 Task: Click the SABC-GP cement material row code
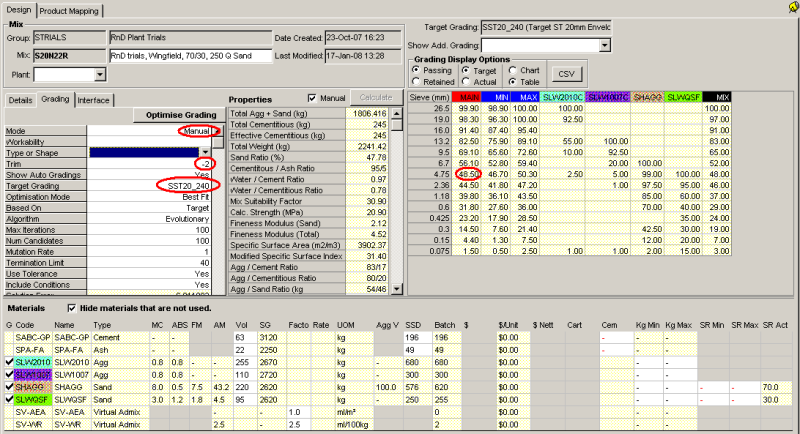point(33,338)
